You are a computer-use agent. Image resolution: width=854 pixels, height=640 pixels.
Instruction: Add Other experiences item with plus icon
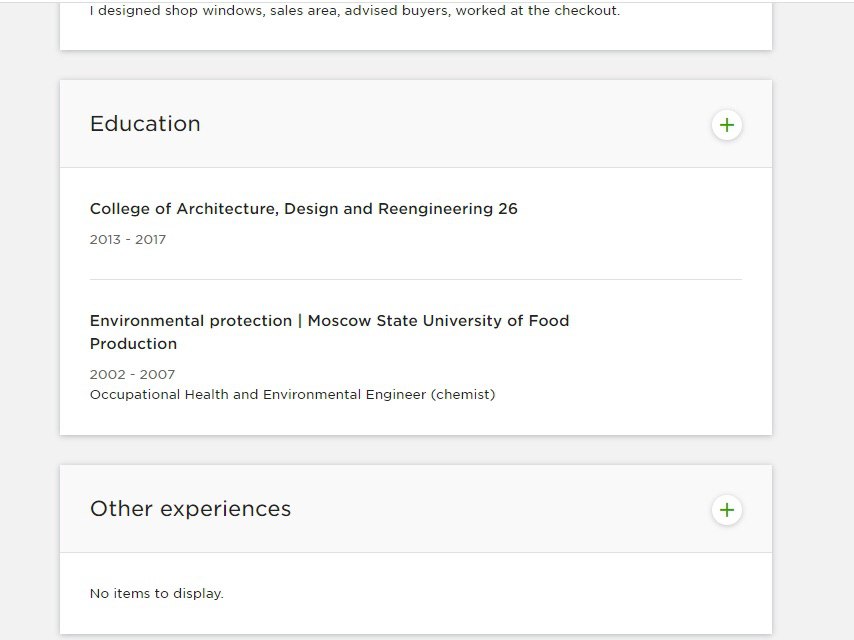pos(727,510)
